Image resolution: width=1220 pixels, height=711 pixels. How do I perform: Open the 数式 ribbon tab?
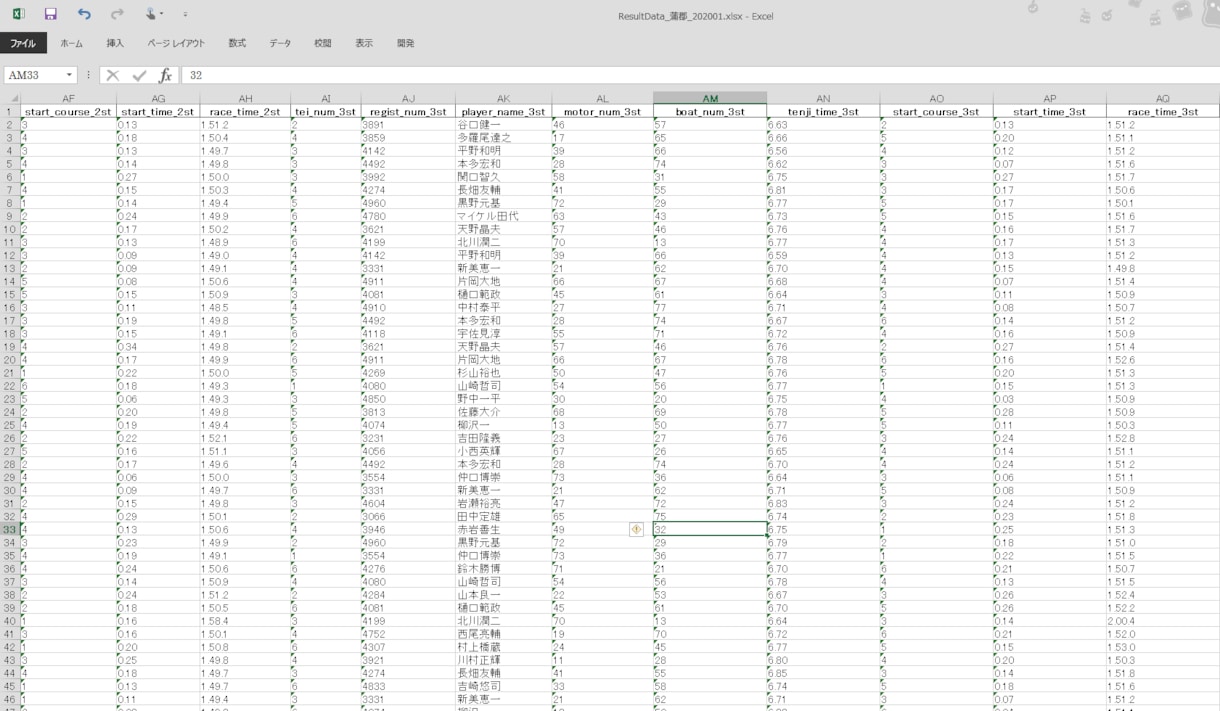coord(237,44)
